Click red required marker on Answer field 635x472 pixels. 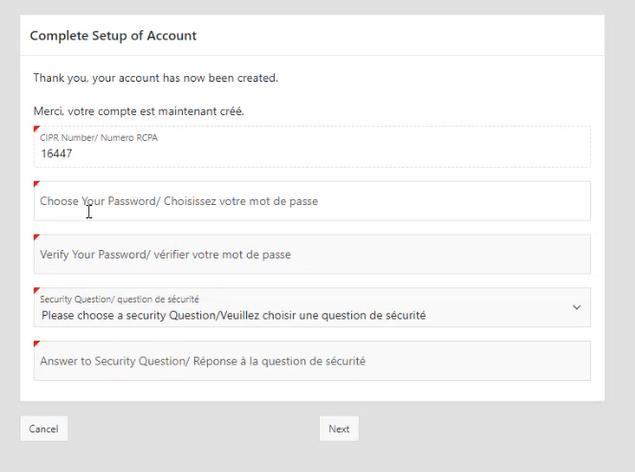click(x=37, y=344)
